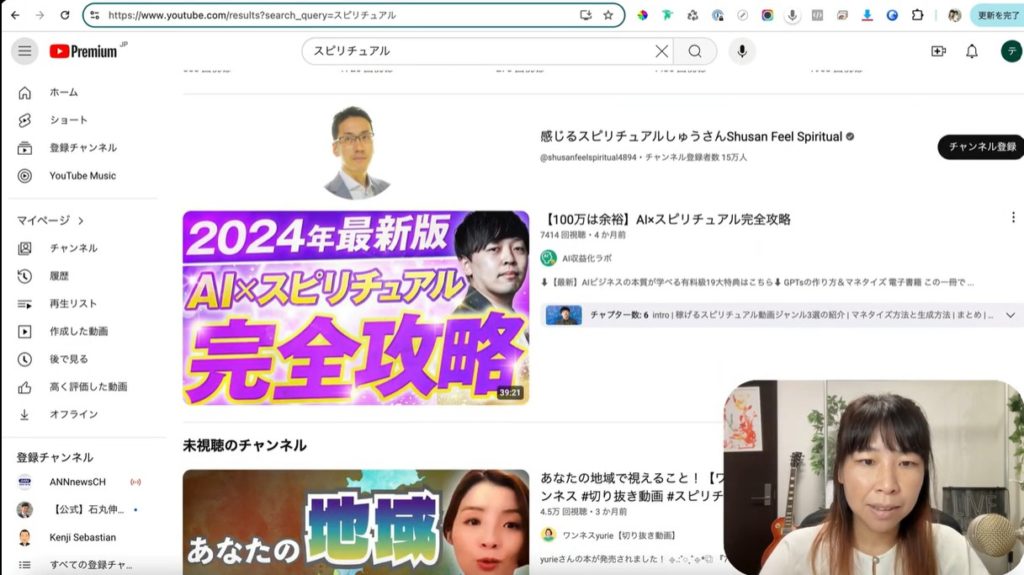Bookmark this page with star icon
1024x575 pixels.
click(x=608, y=15)
